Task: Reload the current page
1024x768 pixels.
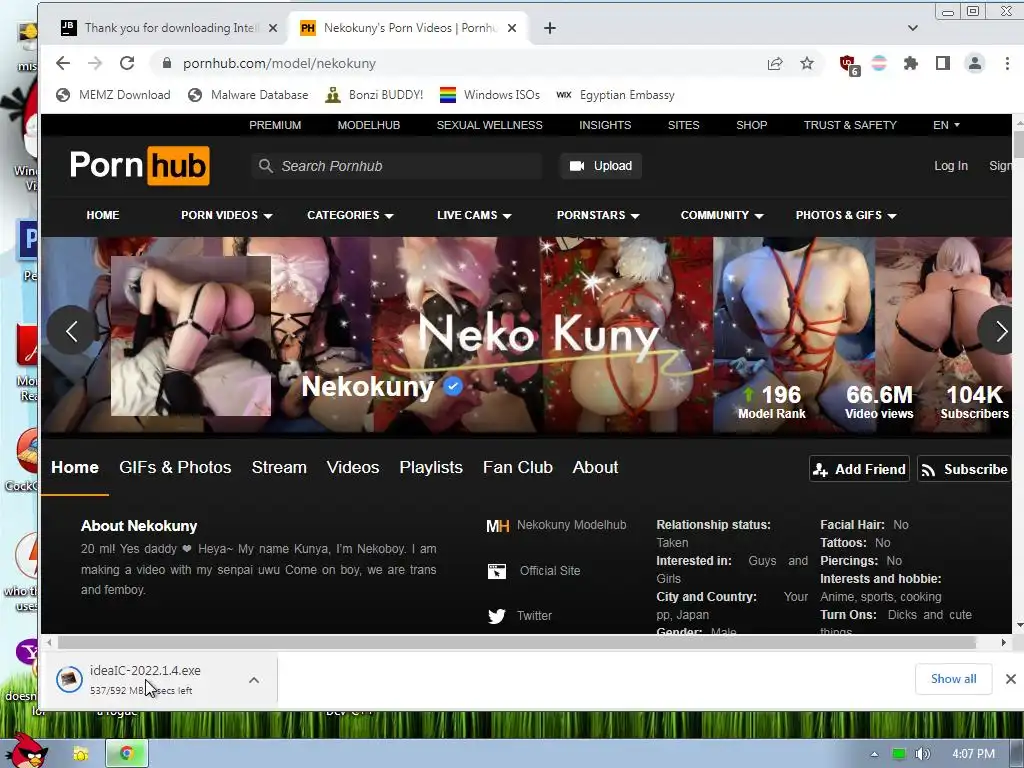Action: (x=127, y=63)
